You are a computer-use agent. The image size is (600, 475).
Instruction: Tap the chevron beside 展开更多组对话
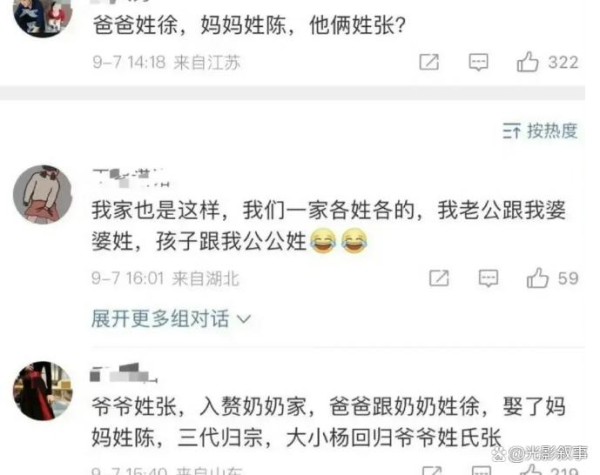[244, 319]
